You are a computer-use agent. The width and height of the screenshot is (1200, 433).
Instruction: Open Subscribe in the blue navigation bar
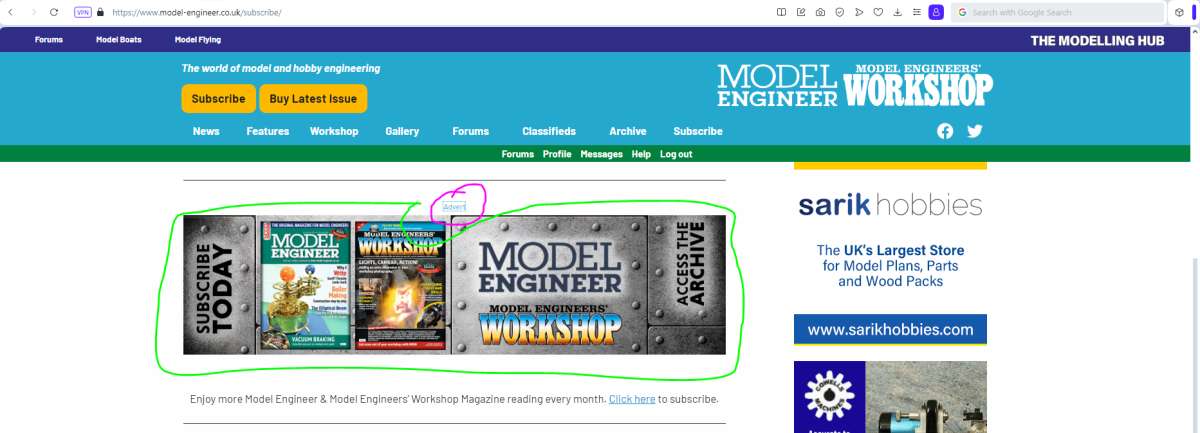tap(698, 131)
